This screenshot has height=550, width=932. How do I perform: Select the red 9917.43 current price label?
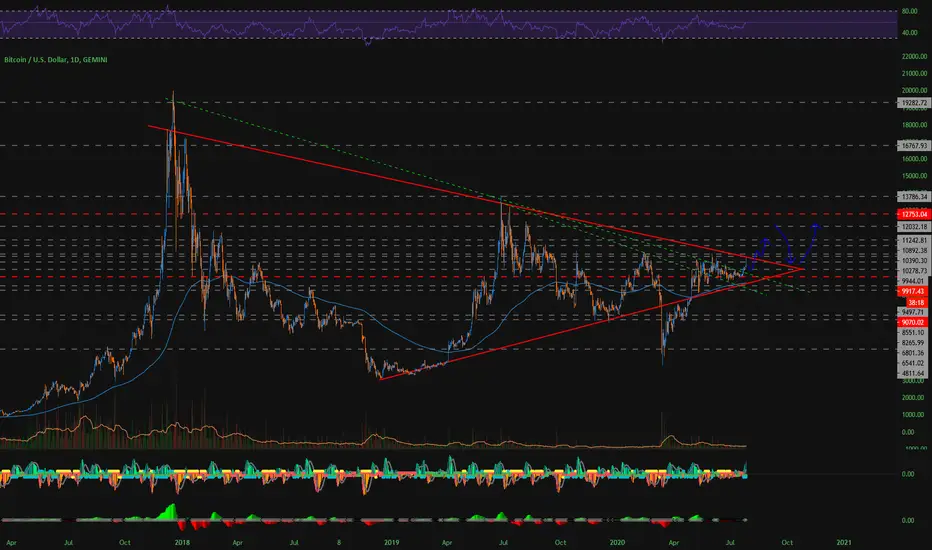[914, 291]
